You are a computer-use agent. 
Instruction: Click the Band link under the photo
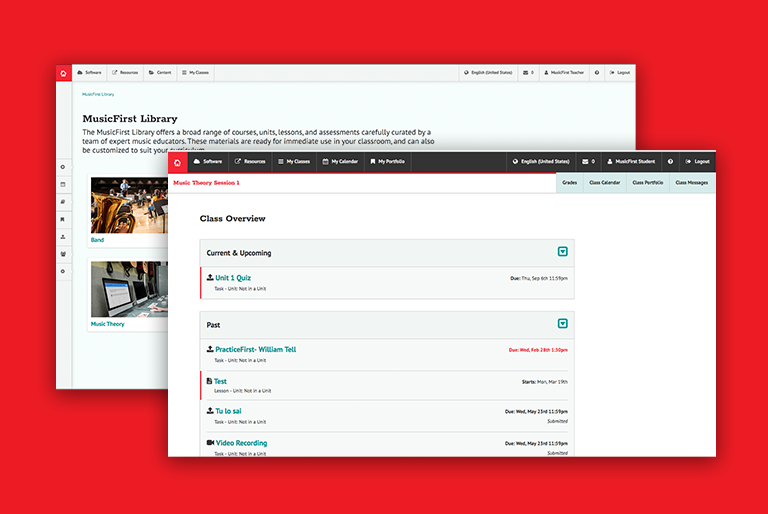point(97,240)
